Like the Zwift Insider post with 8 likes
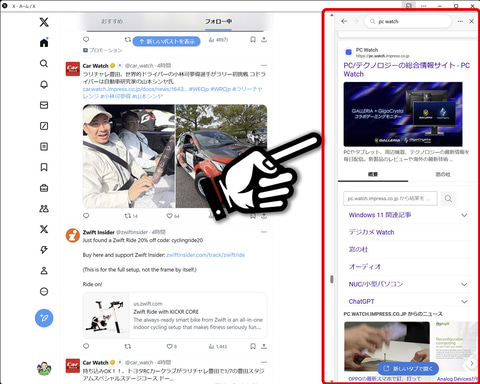480x384 pixels. tap(172, 346)
